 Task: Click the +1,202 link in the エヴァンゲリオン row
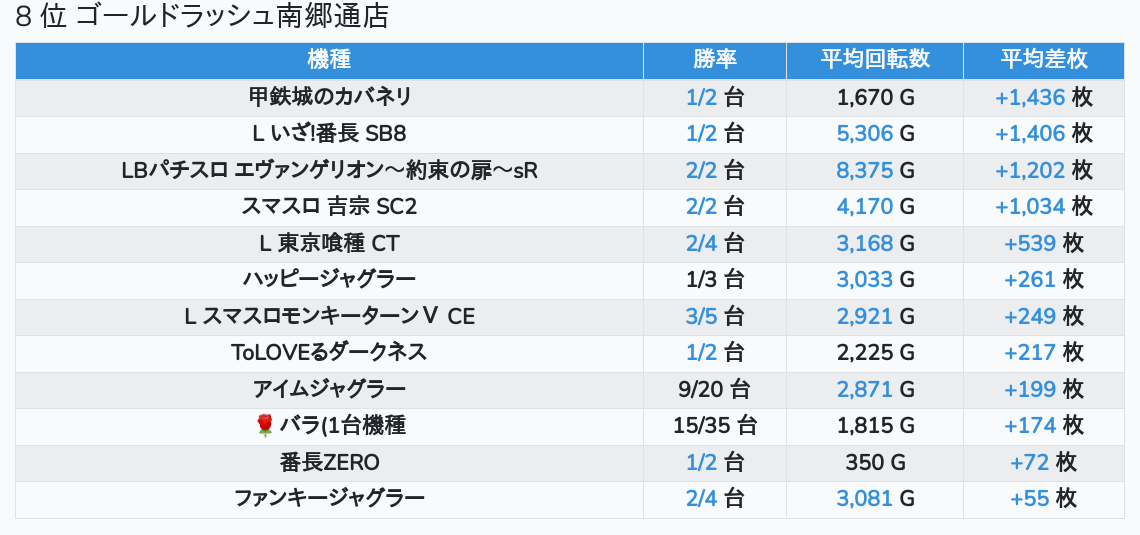pos(1029,170)
